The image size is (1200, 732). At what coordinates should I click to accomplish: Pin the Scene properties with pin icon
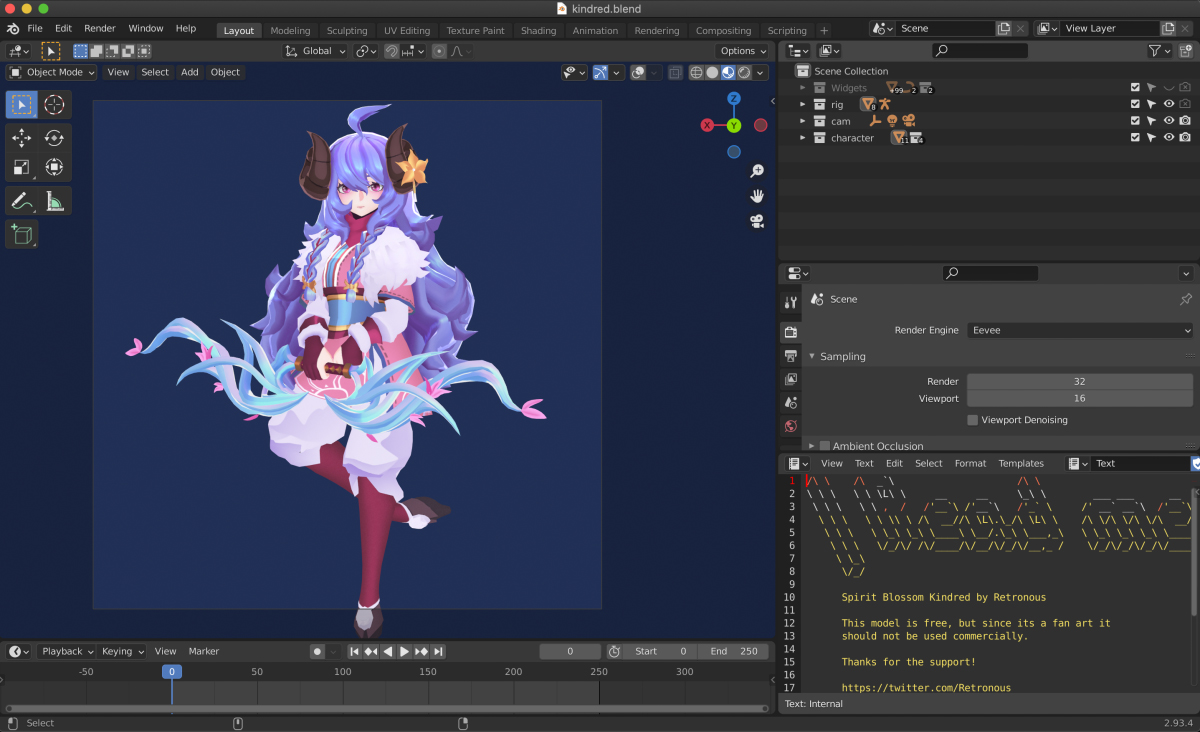click(x=1186, y=299)
